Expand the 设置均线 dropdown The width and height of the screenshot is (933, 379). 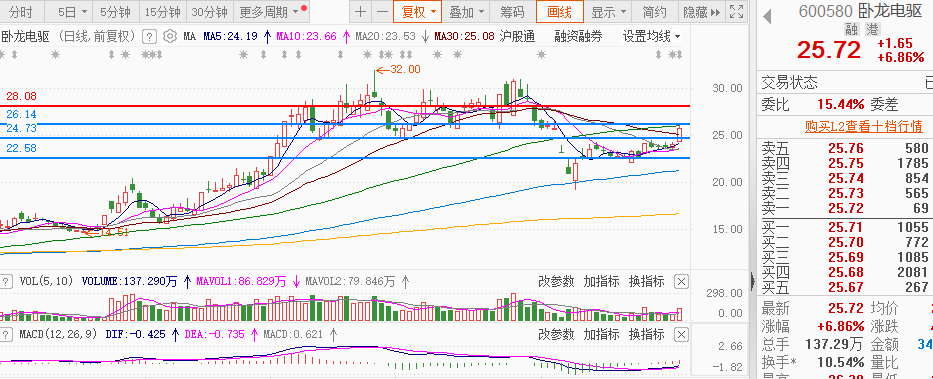[652, 36]
